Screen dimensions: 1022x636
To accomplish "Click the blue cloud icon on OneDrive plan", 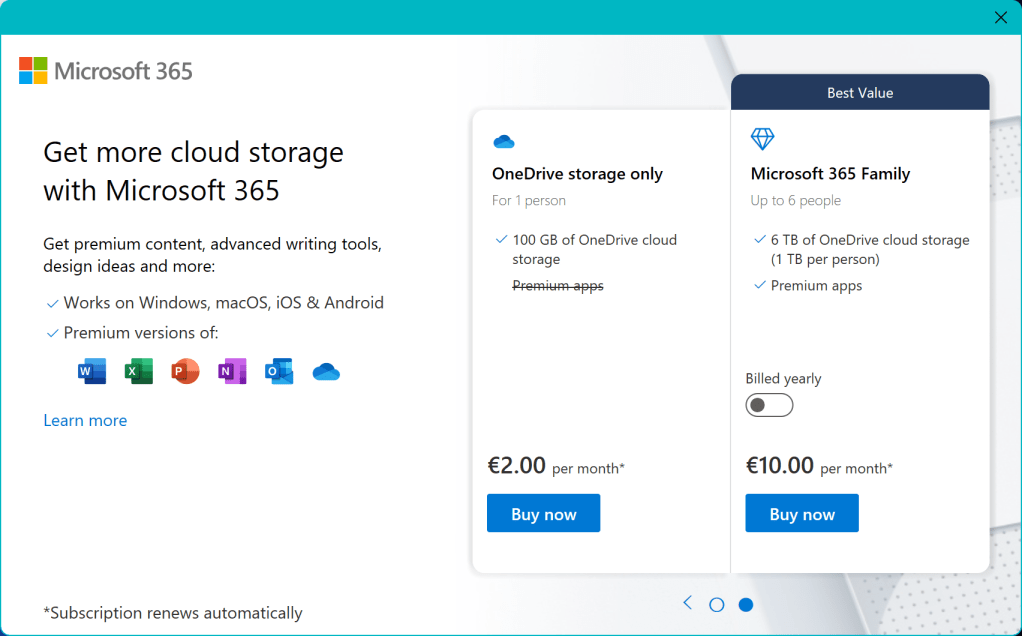I will point(503,141).
